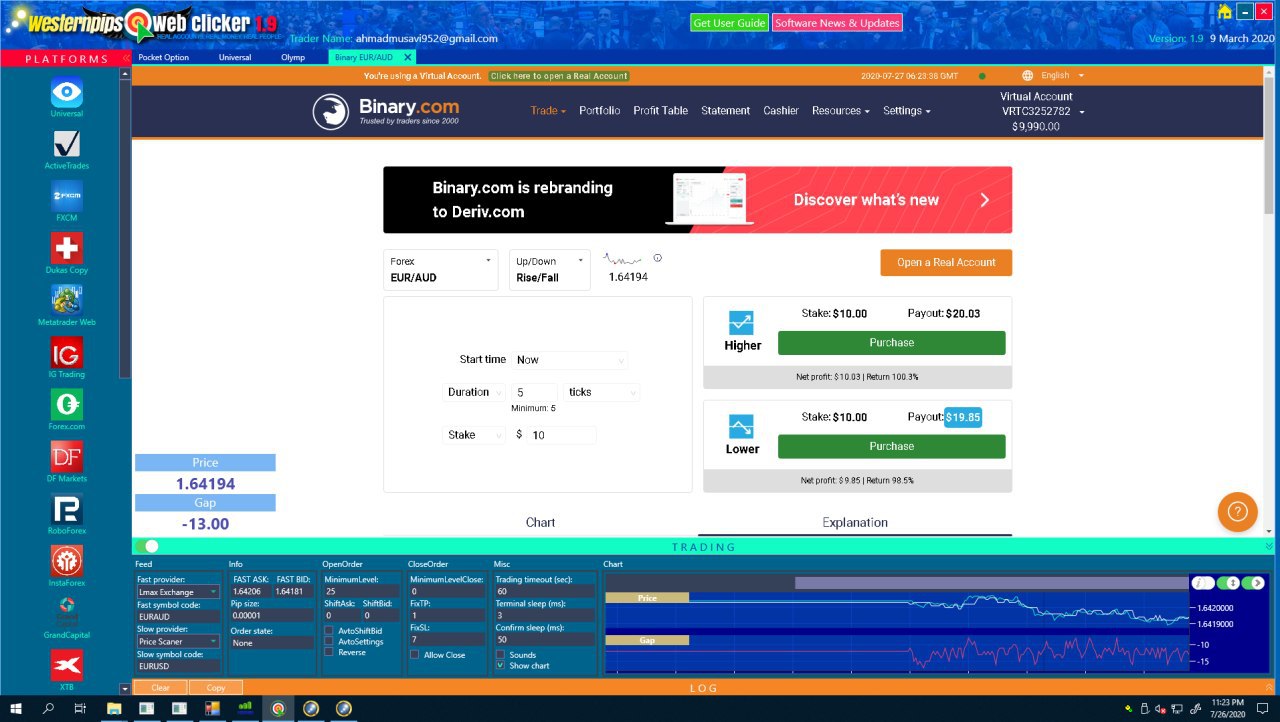Image resolution: width=1280 pixels, height=722 pixels.
Task: Purchase the Higher contract
Action: pyautogui.click(x=891, y=343)
